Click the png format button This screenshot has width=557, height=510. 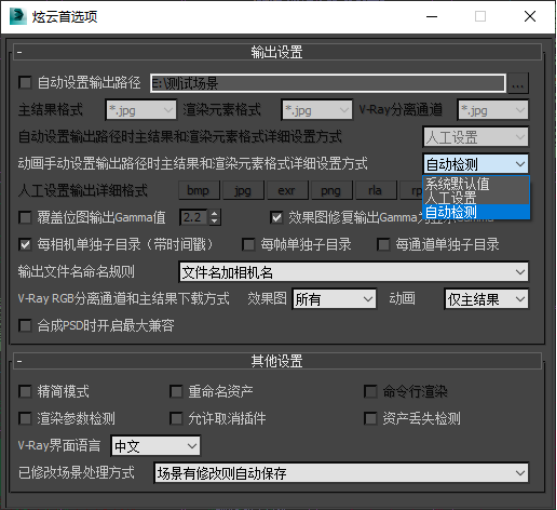(x=331, y=191)
